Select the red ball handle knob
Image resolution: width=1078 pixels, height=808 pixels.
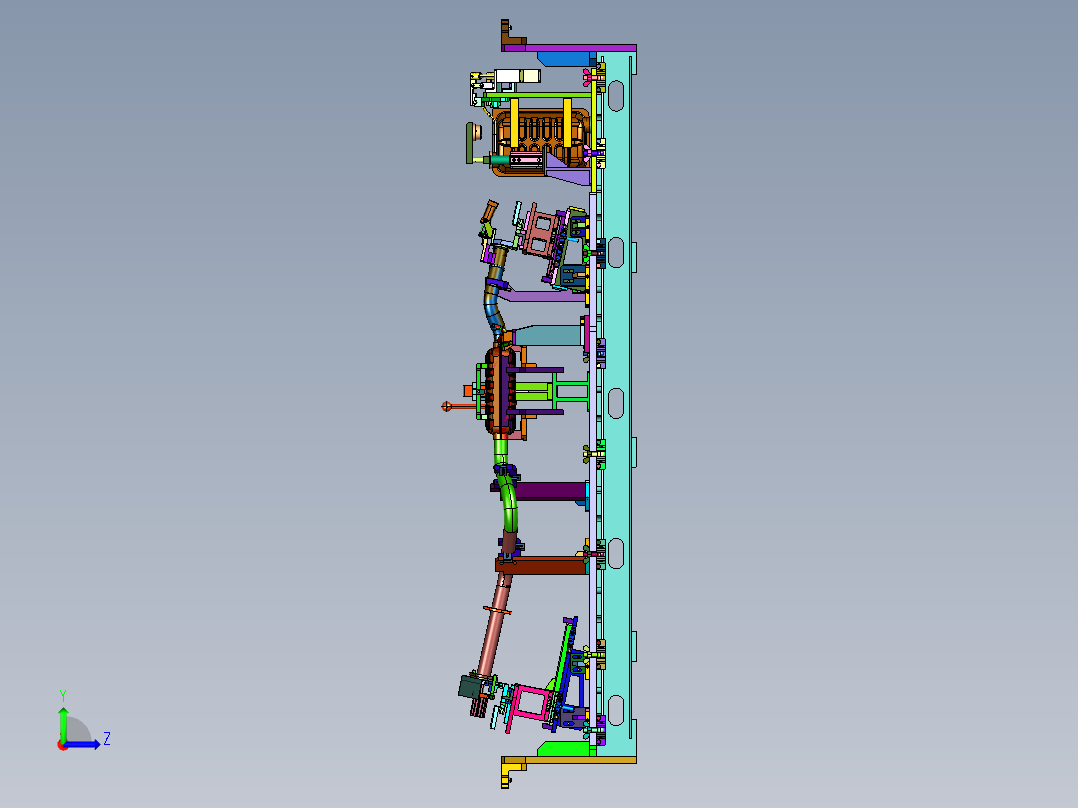pos(446,406)
